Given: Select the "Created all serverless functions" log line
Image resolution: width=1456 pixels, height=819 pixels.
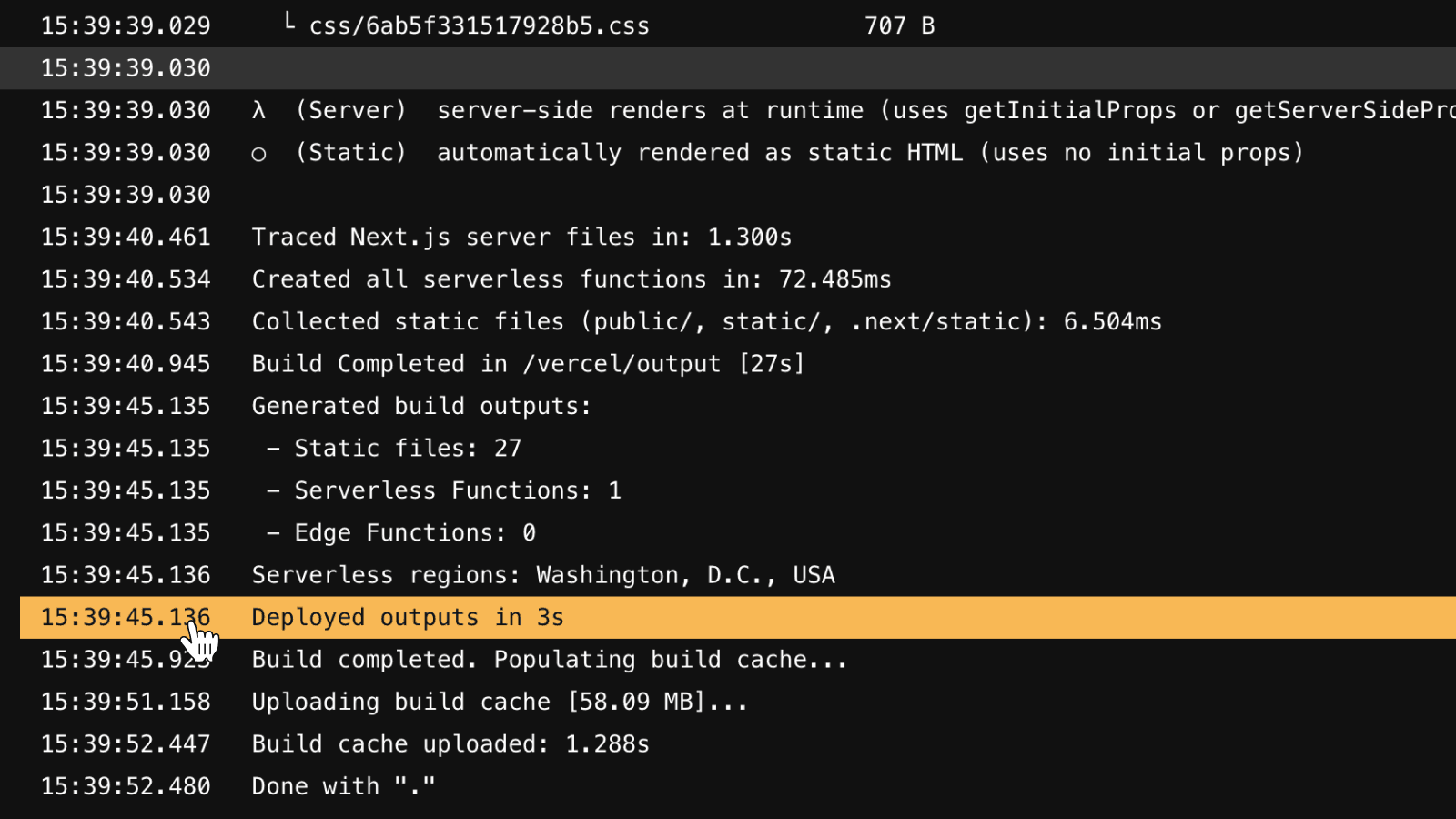Looking at the screenshot, I should [x=571, y=279].
